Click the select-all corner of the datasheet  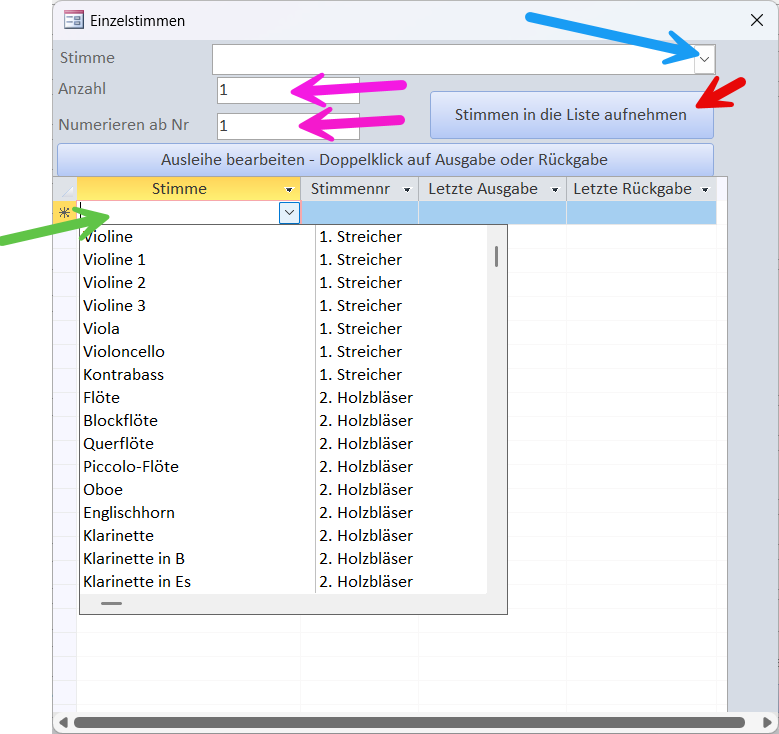[65, 189]
